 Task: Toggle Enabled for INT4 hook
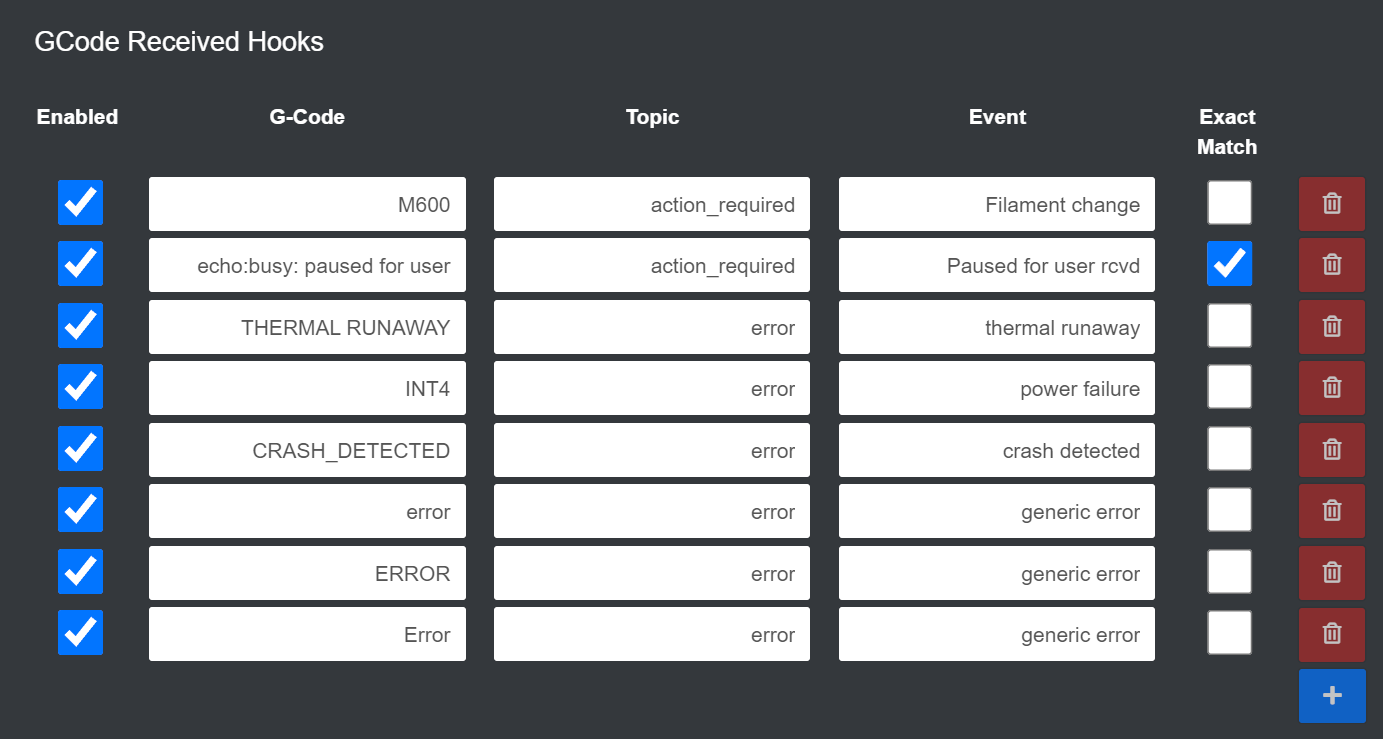pos(80,387)
